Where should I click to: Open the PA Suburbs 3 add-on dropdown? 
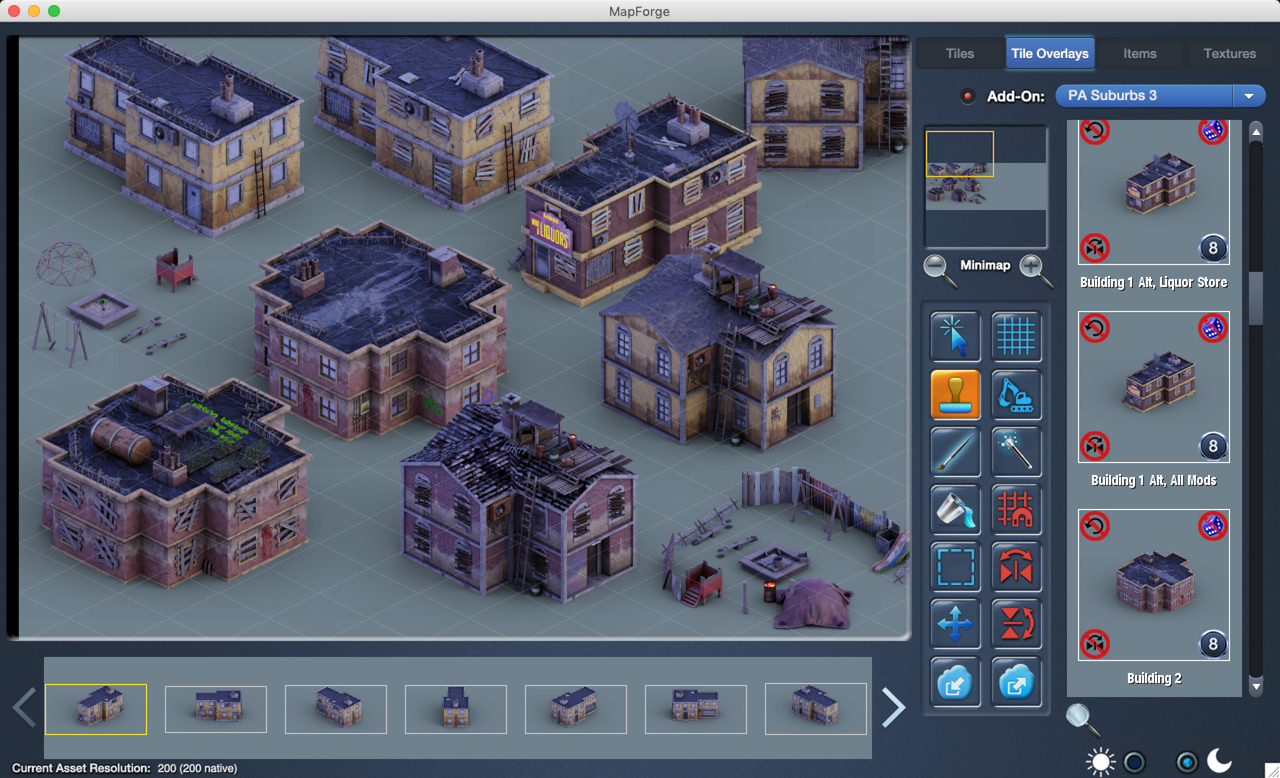pos(1160,96)
